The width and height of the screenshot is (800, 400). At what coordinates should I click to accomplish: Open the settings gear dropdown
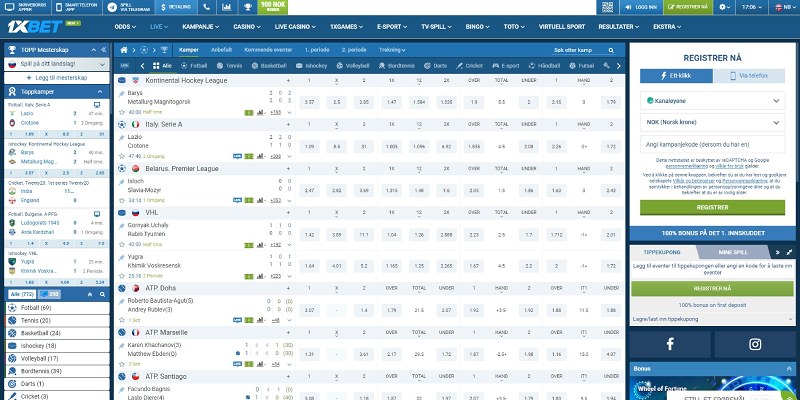[x=724, y=7]
